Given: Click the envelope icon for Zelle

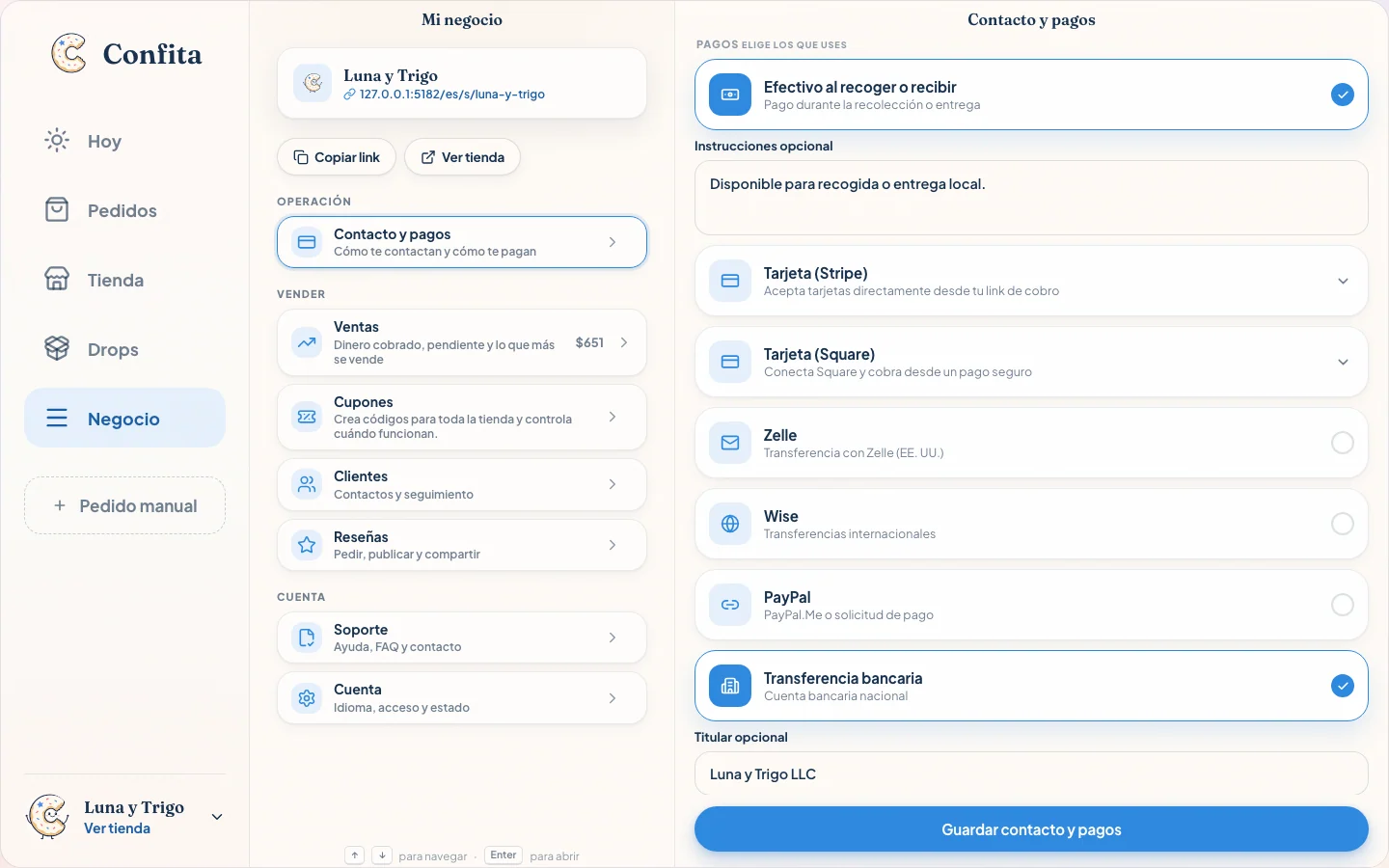Looking at the screenshot, I should (x=730, y=443).
